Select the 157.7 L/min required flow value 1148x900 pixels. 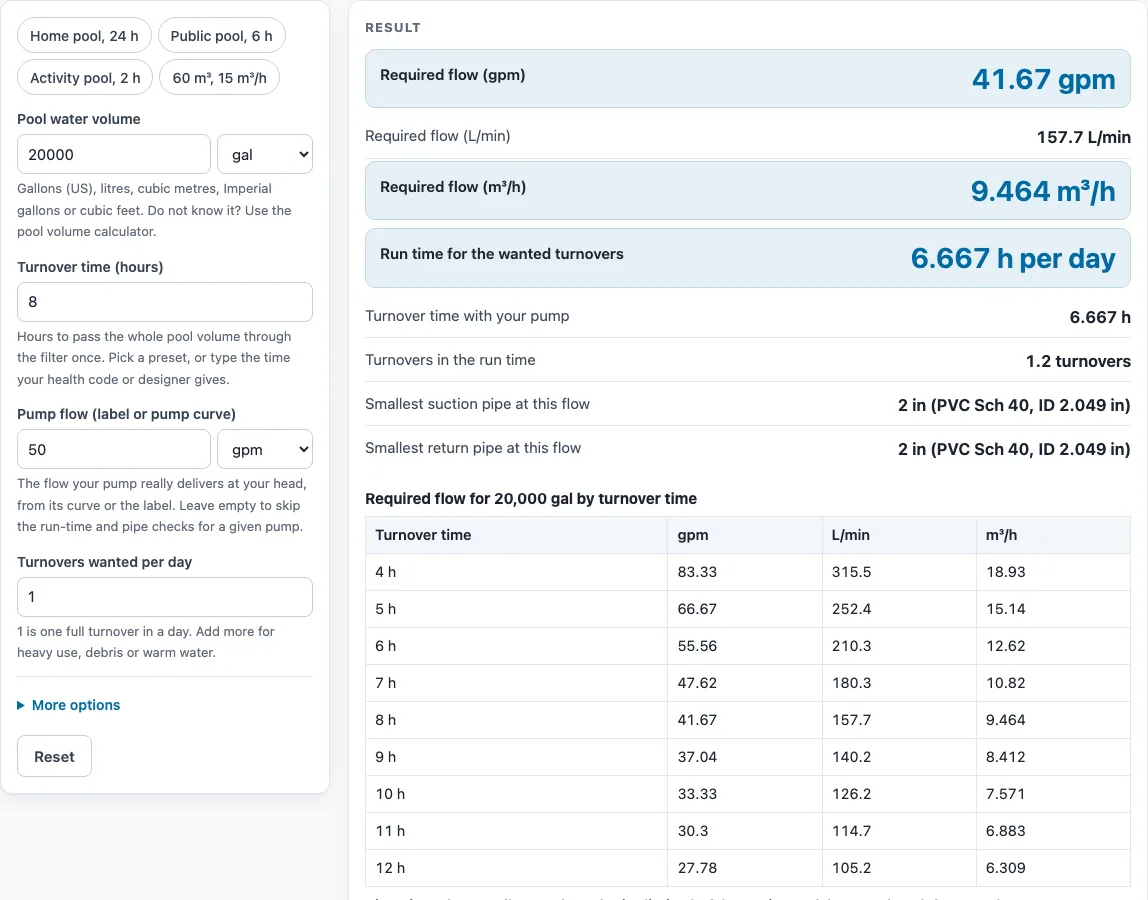(1084, 137)
